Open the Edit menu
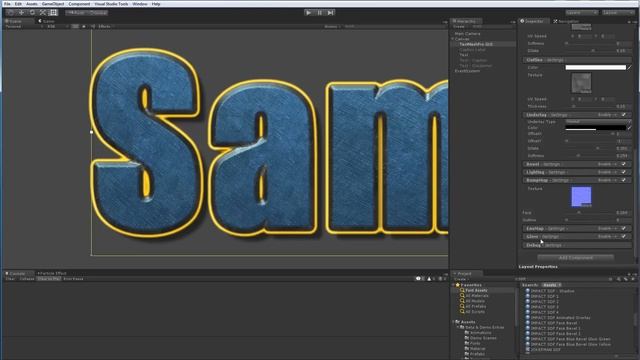Image resolution: width=640 pixels, height=360 pixels. click(x=18, y=4)
